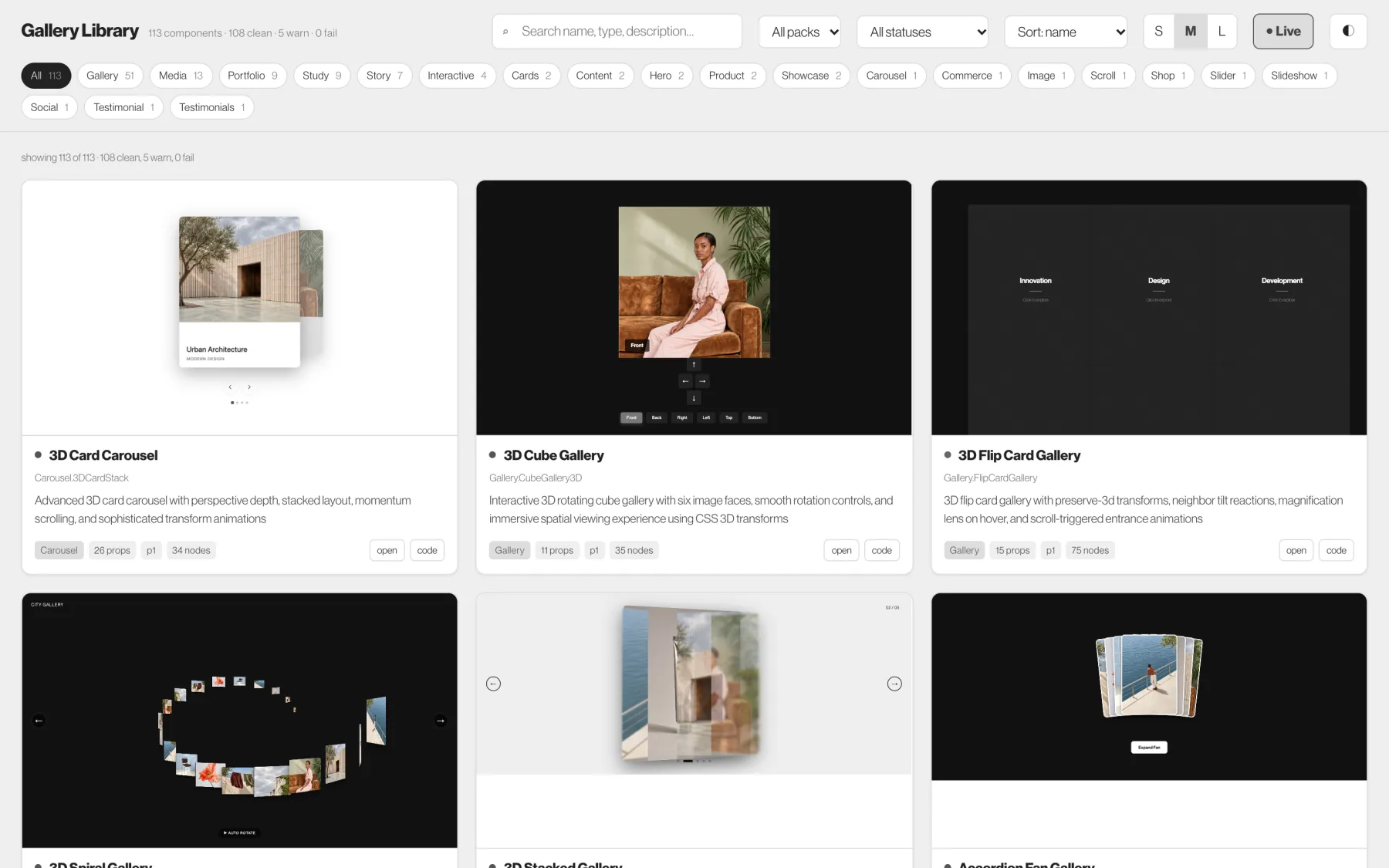Filter by the Portfolio 9 chip
1389x868 pixels.
(252, 76)
